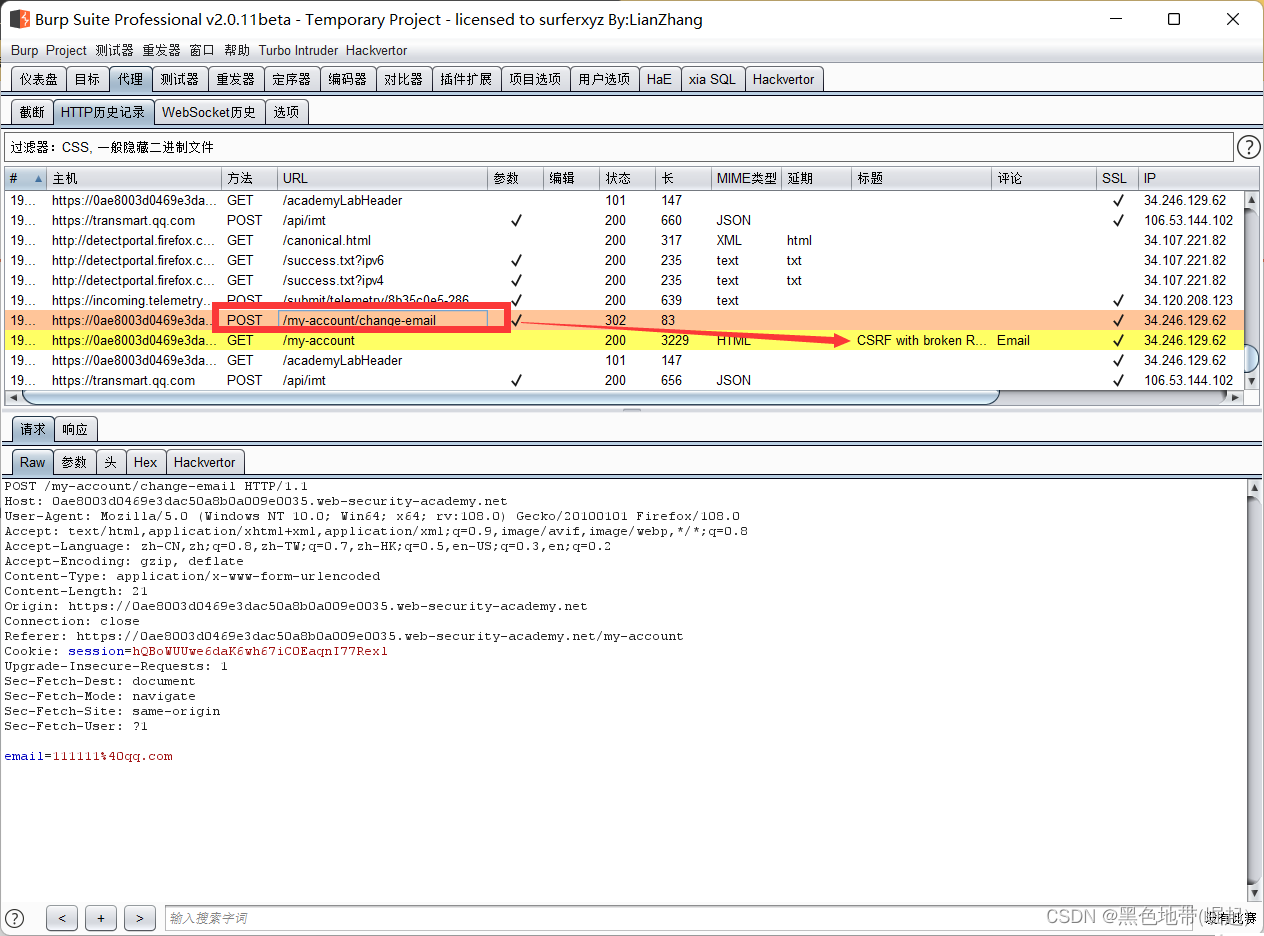1264x936 pixels.
Task: Select the 请求 tab
Action: pos(33,429)
